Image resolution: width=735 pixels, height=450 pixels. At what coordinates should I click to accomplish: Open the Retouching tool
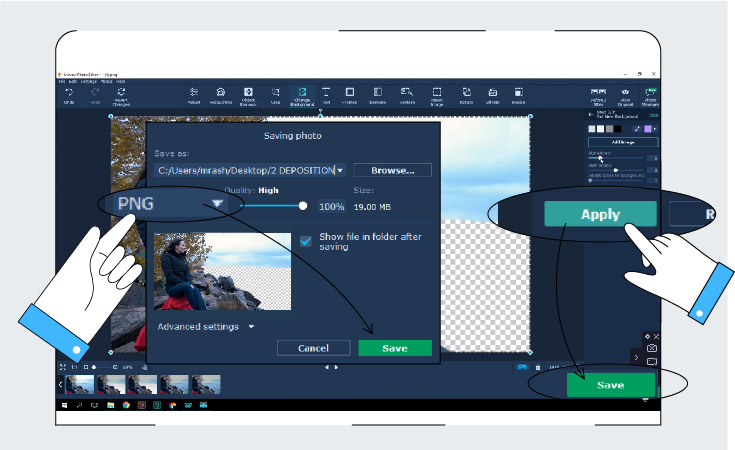point(220,95)
